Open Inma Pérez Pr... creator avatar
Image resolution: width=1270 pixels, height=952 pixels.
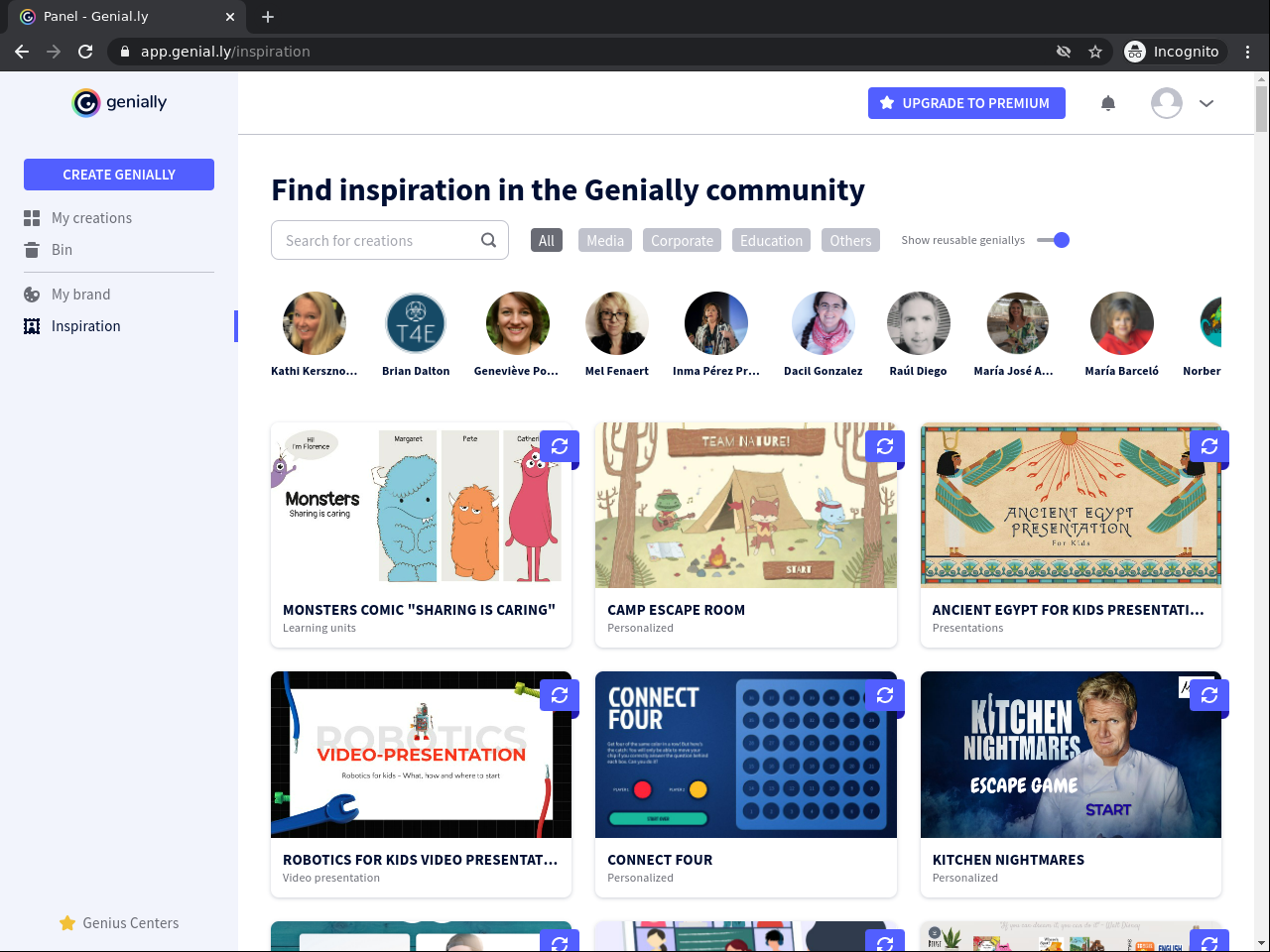tap(716, 323)
